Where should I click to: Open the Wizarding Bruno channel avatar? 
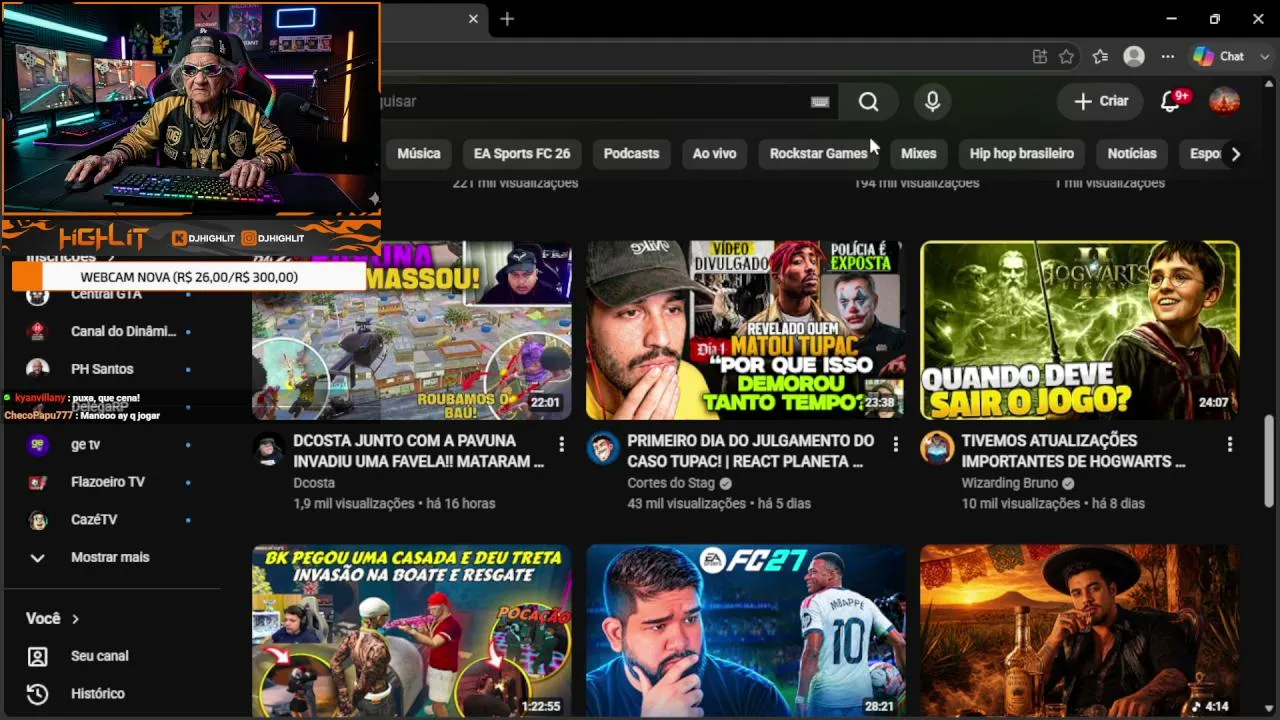(x=937, y=449)
